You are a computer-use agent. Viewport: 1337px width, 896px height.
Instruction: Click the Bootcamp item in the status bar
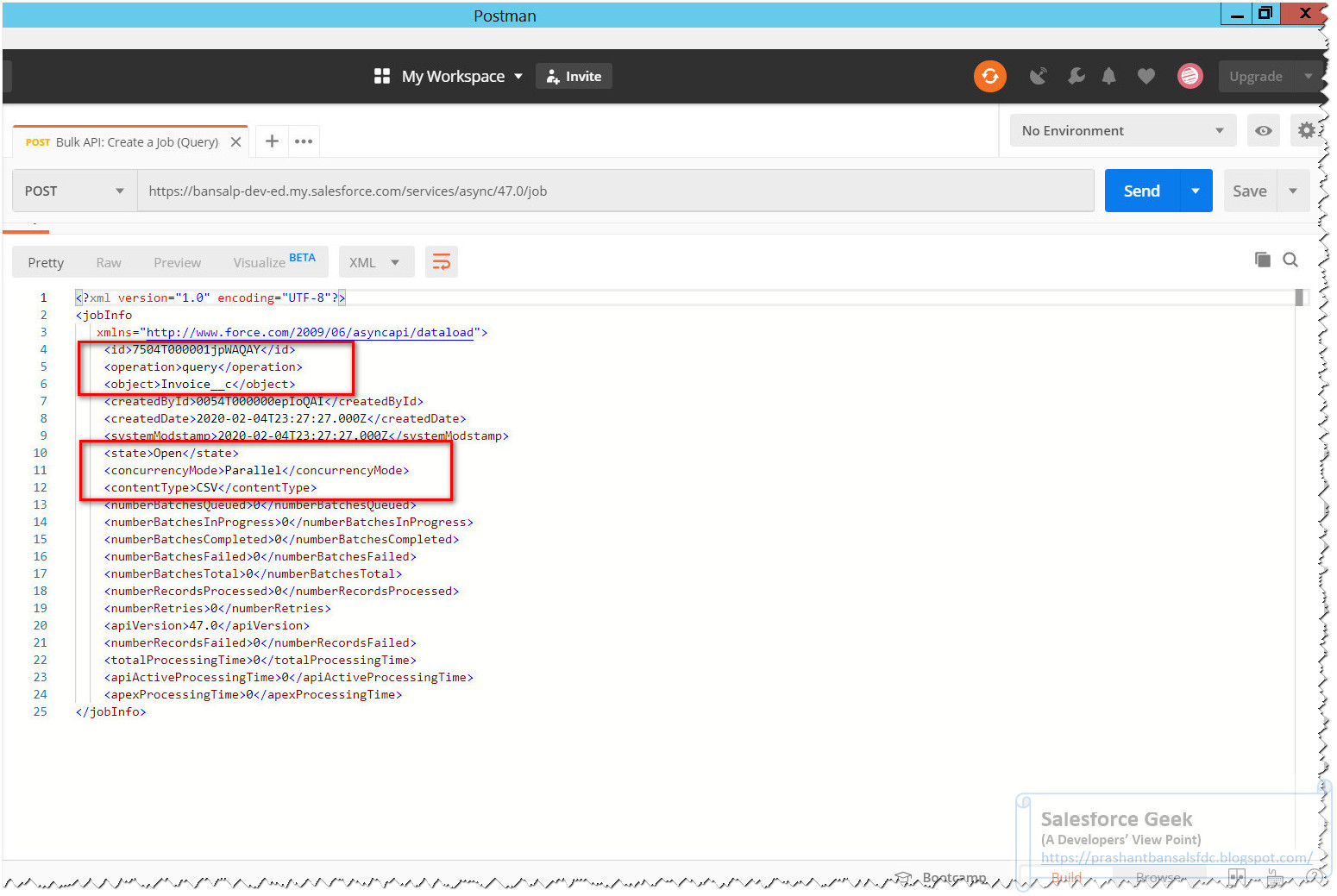[942, 877]
